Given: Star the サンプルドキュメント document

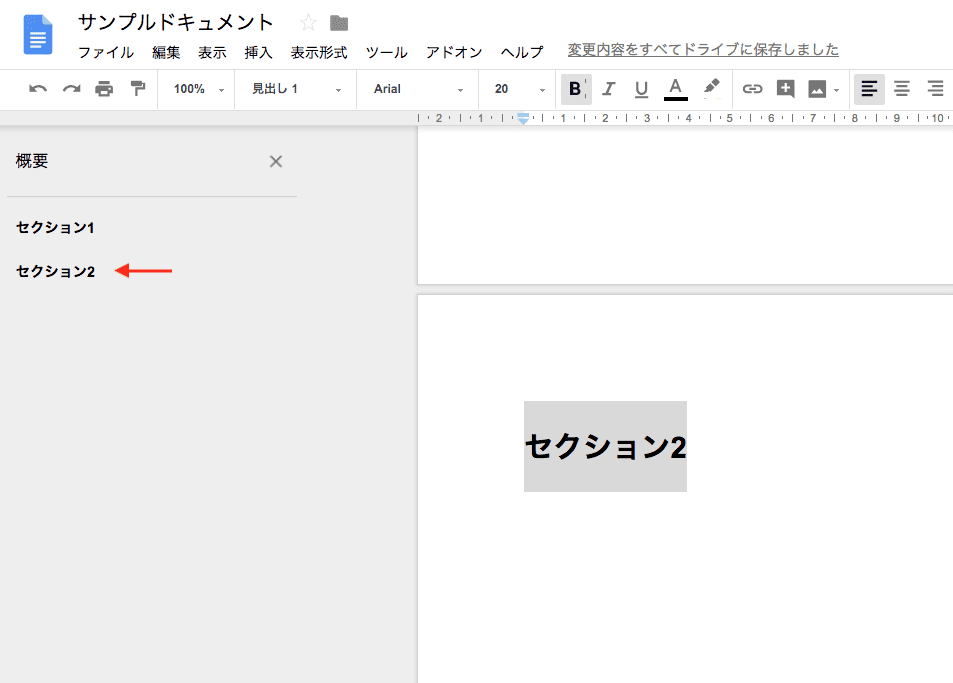Looking at the screenshot, I should click(308, 23).
